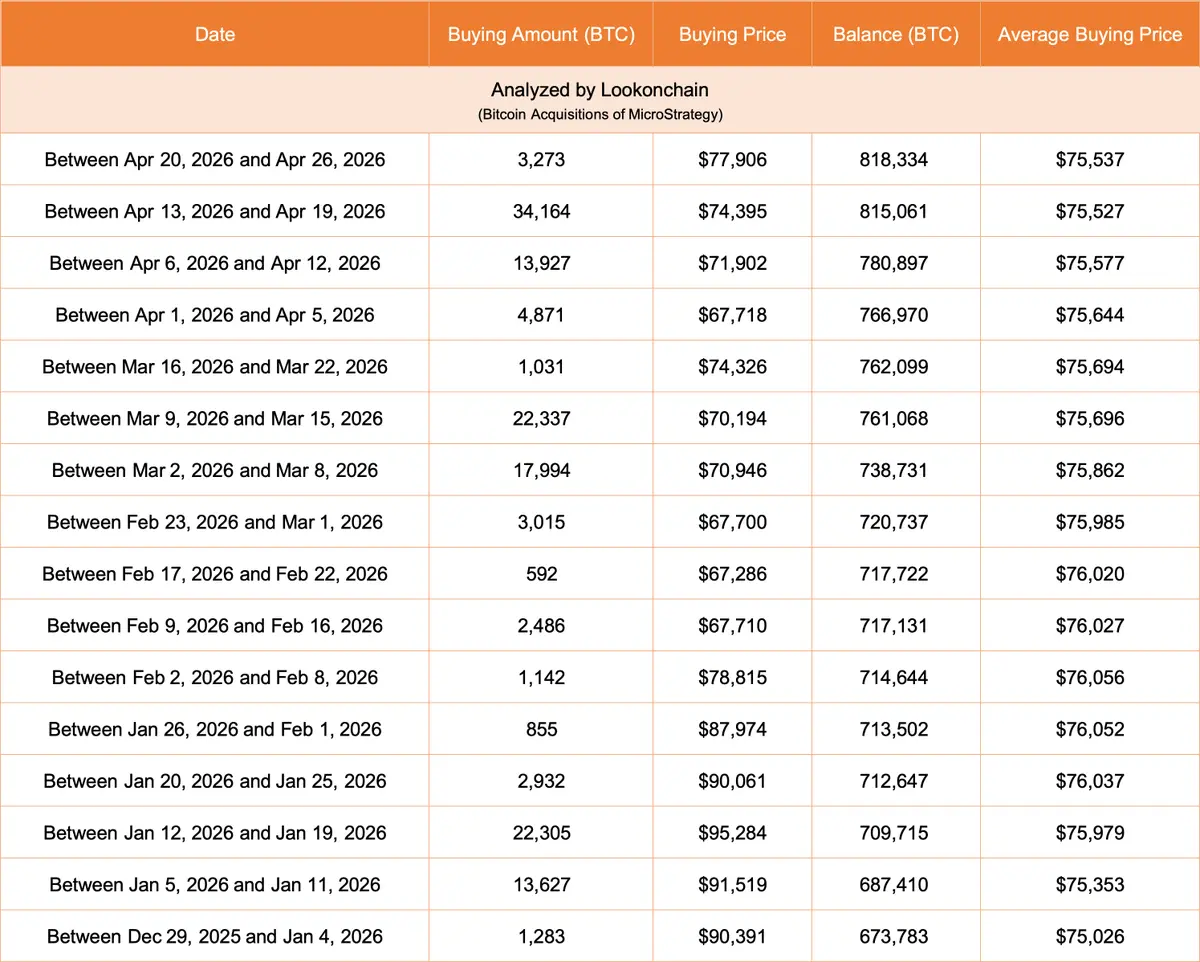Click the Buying Price column header
Screen dimensions: 1200x962
pyautogui.click(x=732, y=34)
